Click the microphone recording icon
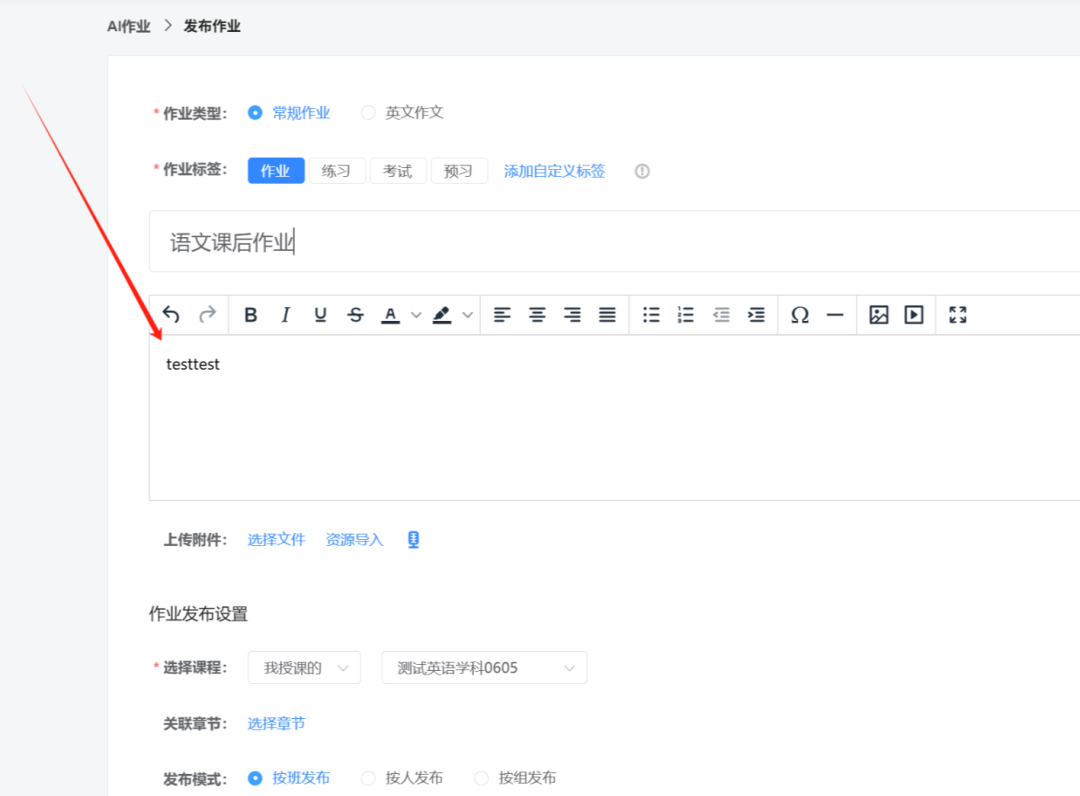 [x=413, y=540]
